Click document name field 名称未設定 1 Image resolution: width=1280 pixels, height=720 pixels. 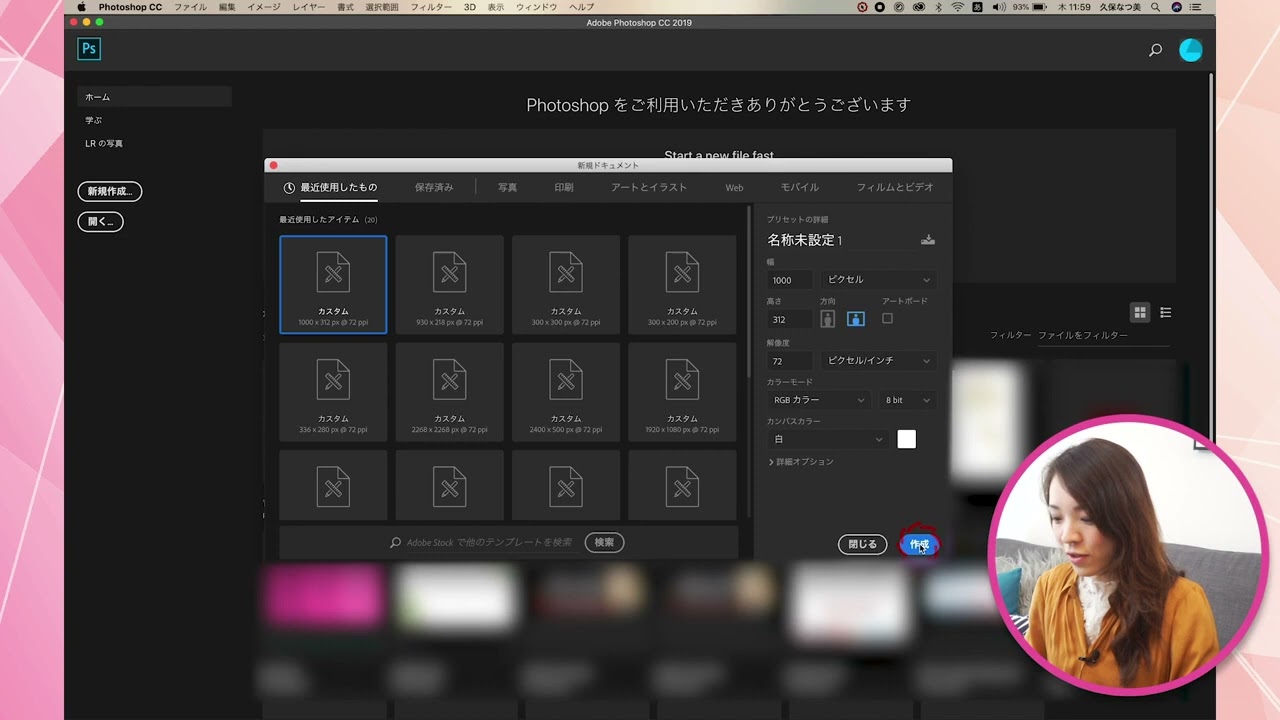pyautogui.click(x=840, y=240)
